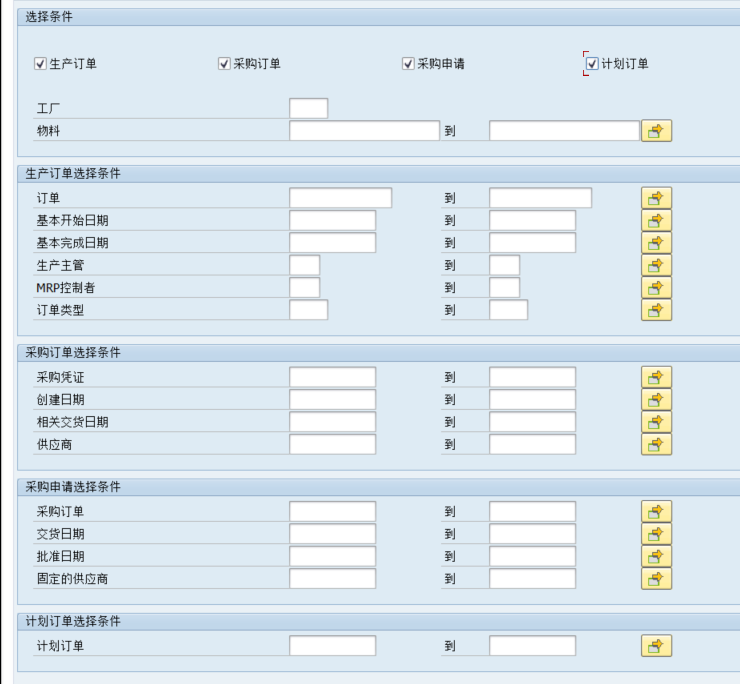Click multiple selection icon for 基本开始日期
Viewport: 740px width, 684px height.
coord(656,220)
